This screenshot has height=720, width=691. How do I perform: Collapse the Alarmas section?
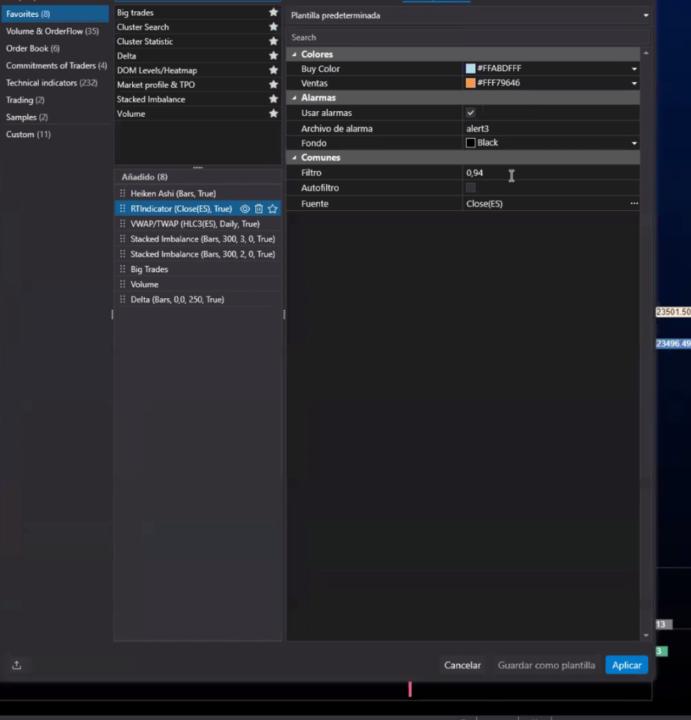[294, 98]
